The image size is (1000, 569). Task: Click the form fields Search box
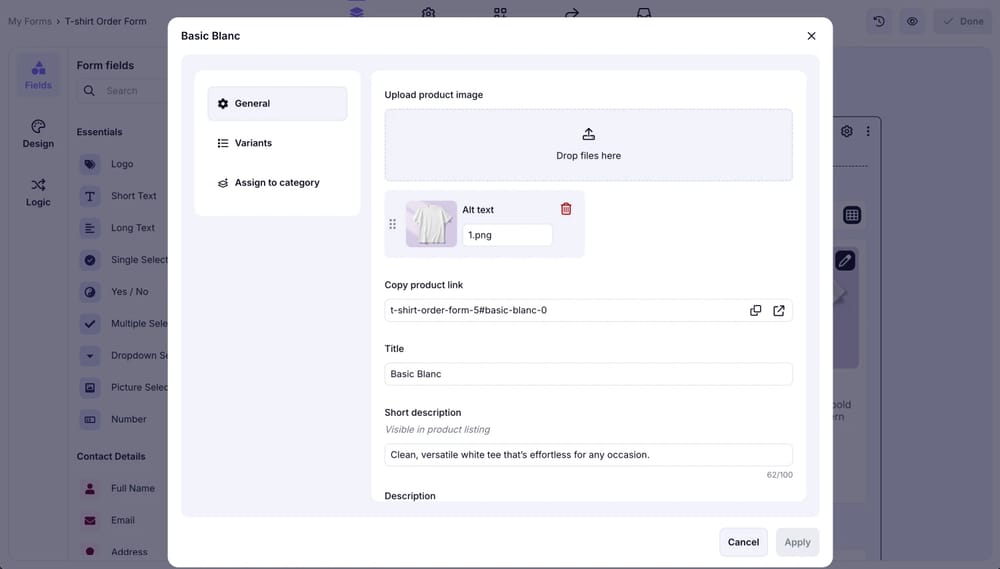122,91
